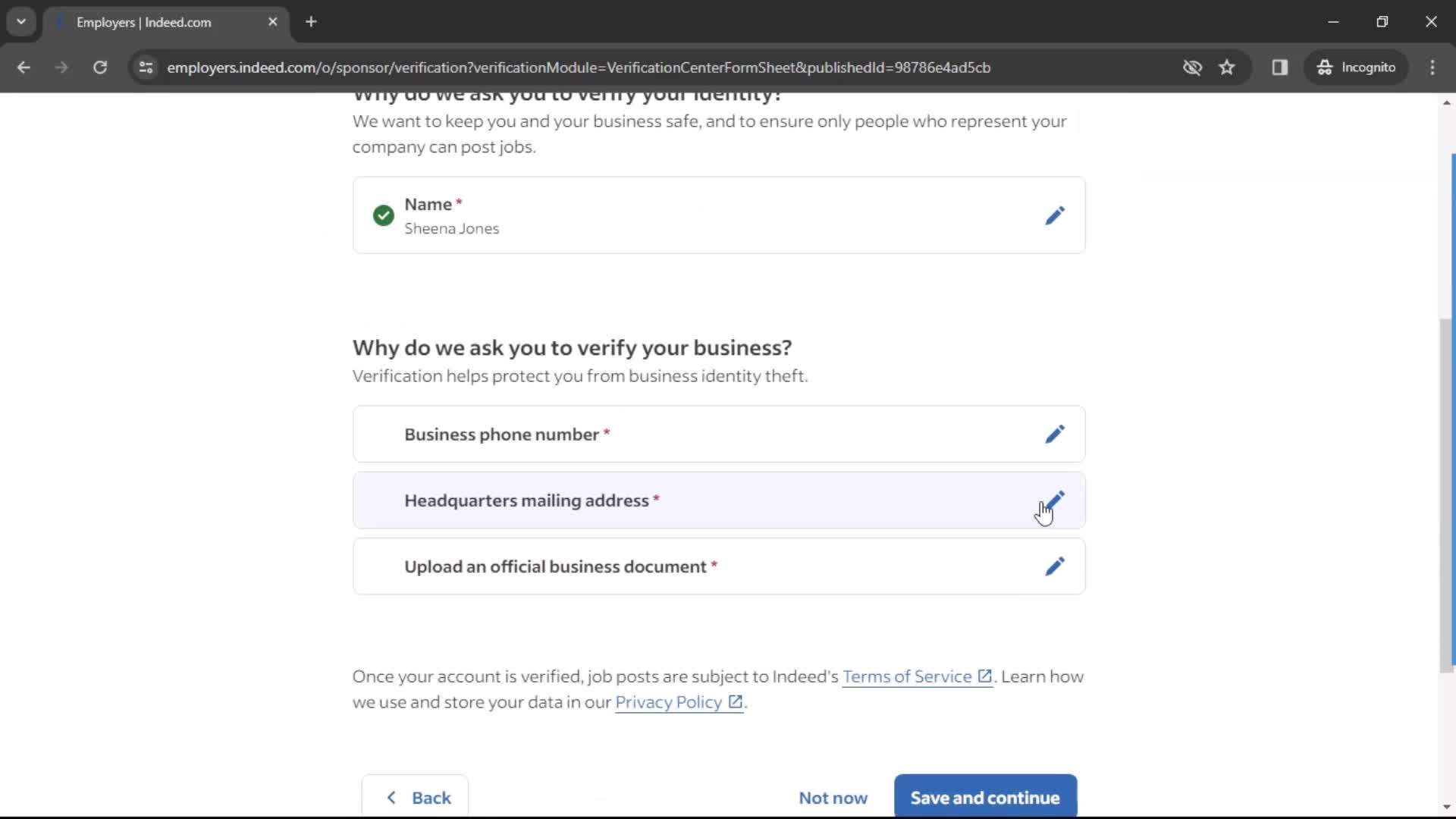Click the Not now button
This screenshot has width=1456, height=819.
point(833,797)
